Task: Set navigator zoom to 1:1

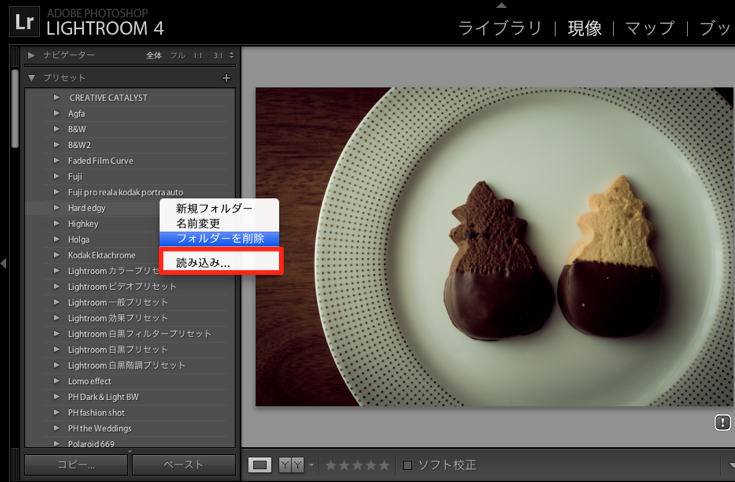Action: (x=198, y=55)
